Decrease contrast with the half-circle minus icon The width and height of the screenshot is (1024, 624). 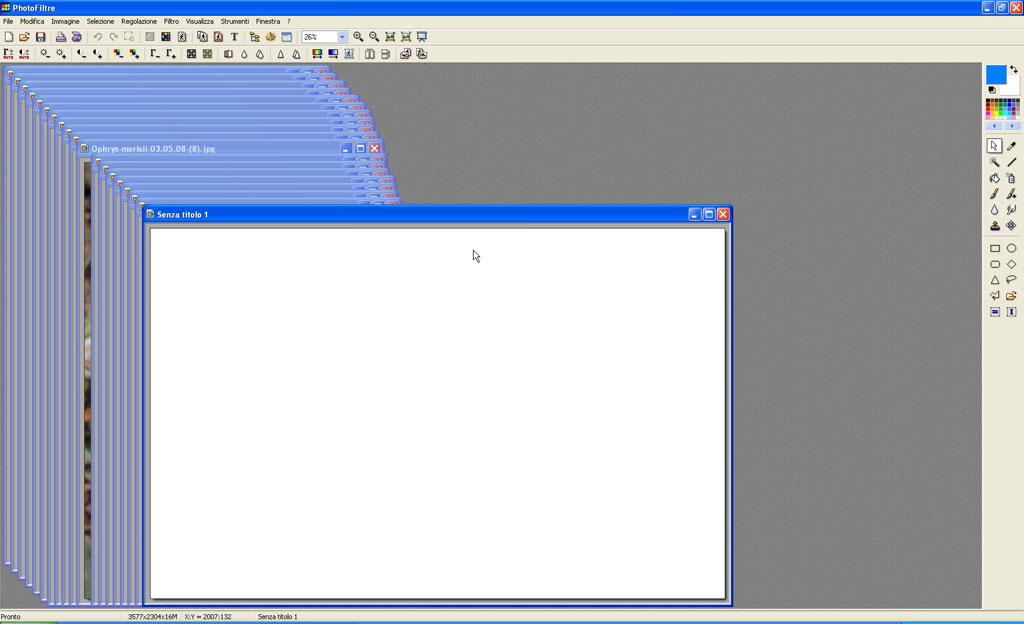[81, 54]
